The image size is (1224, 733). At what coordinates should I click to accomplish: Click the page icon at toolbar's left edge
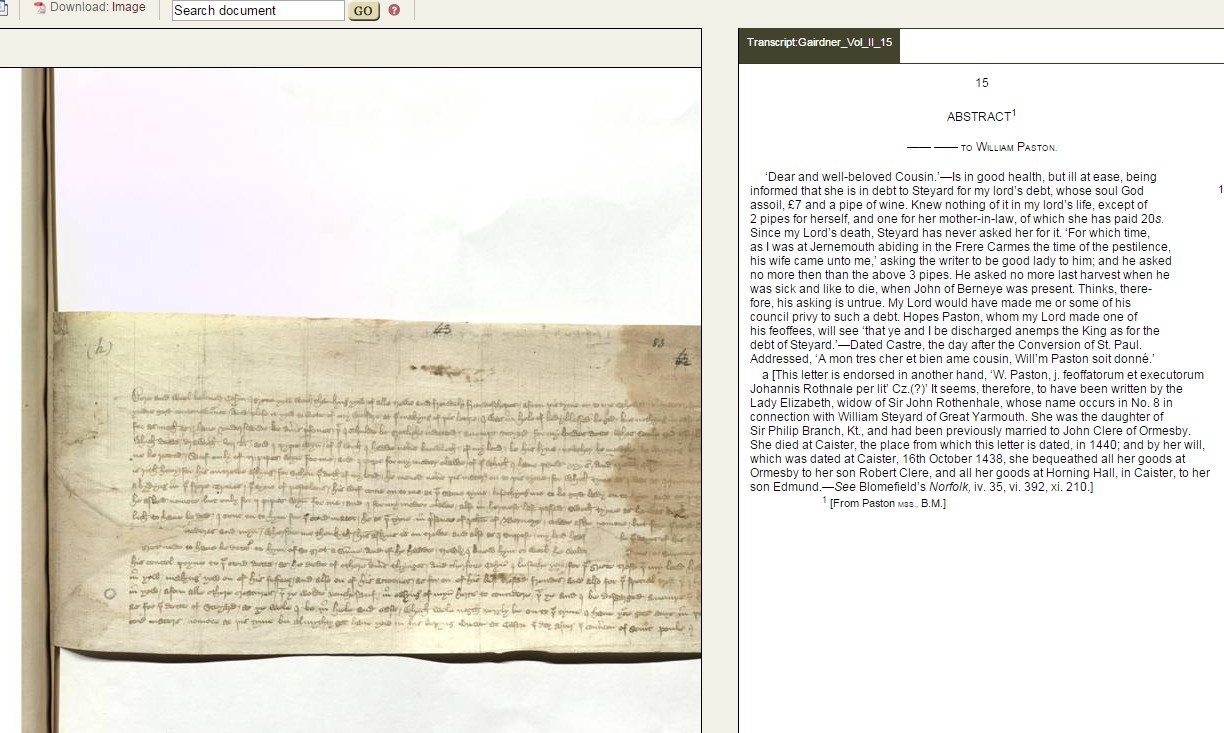pyautogui.click(x=4, y=8)
